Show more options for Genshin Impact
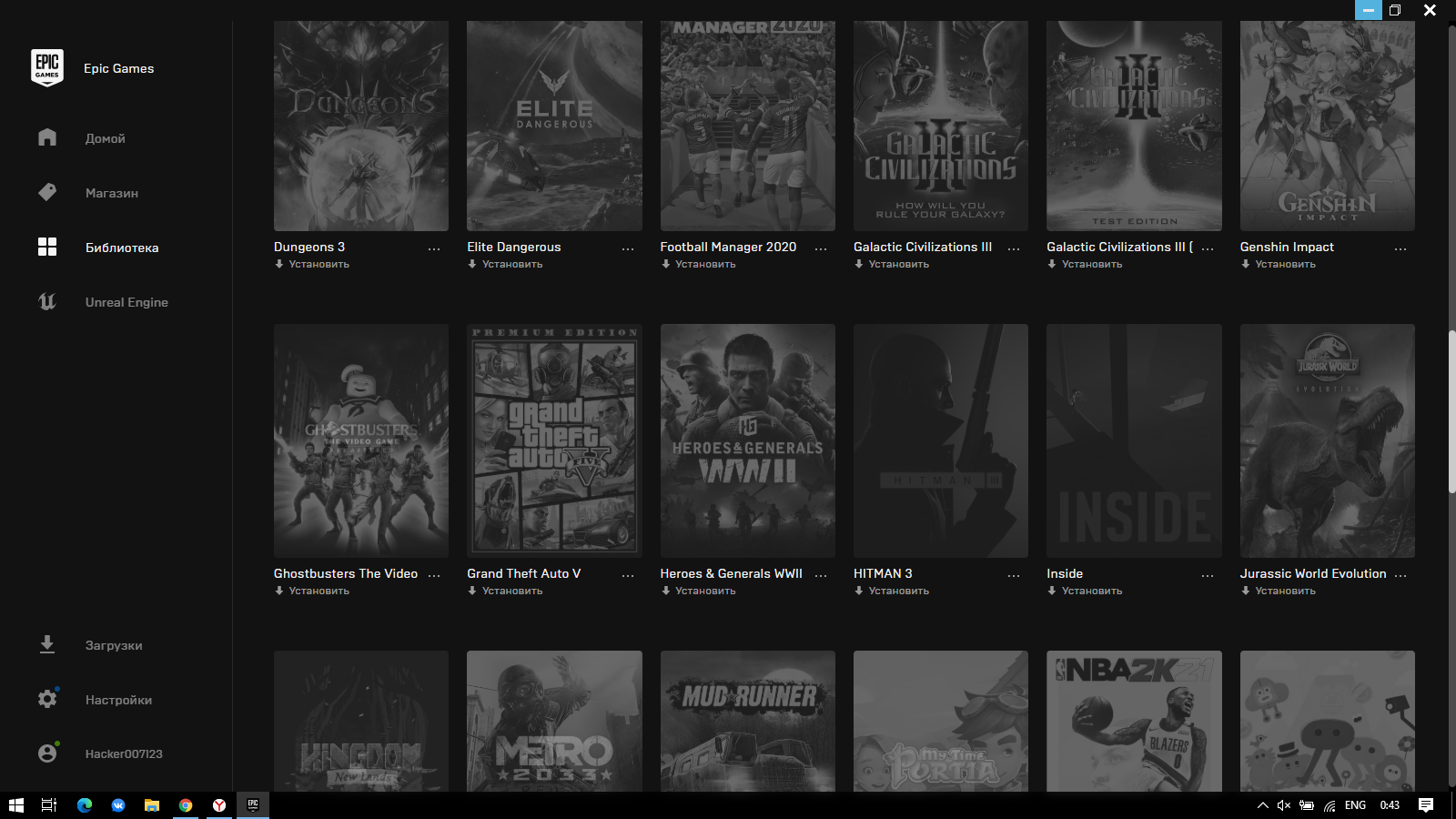Viewport: 1456px width, 819px height. 1400,248
